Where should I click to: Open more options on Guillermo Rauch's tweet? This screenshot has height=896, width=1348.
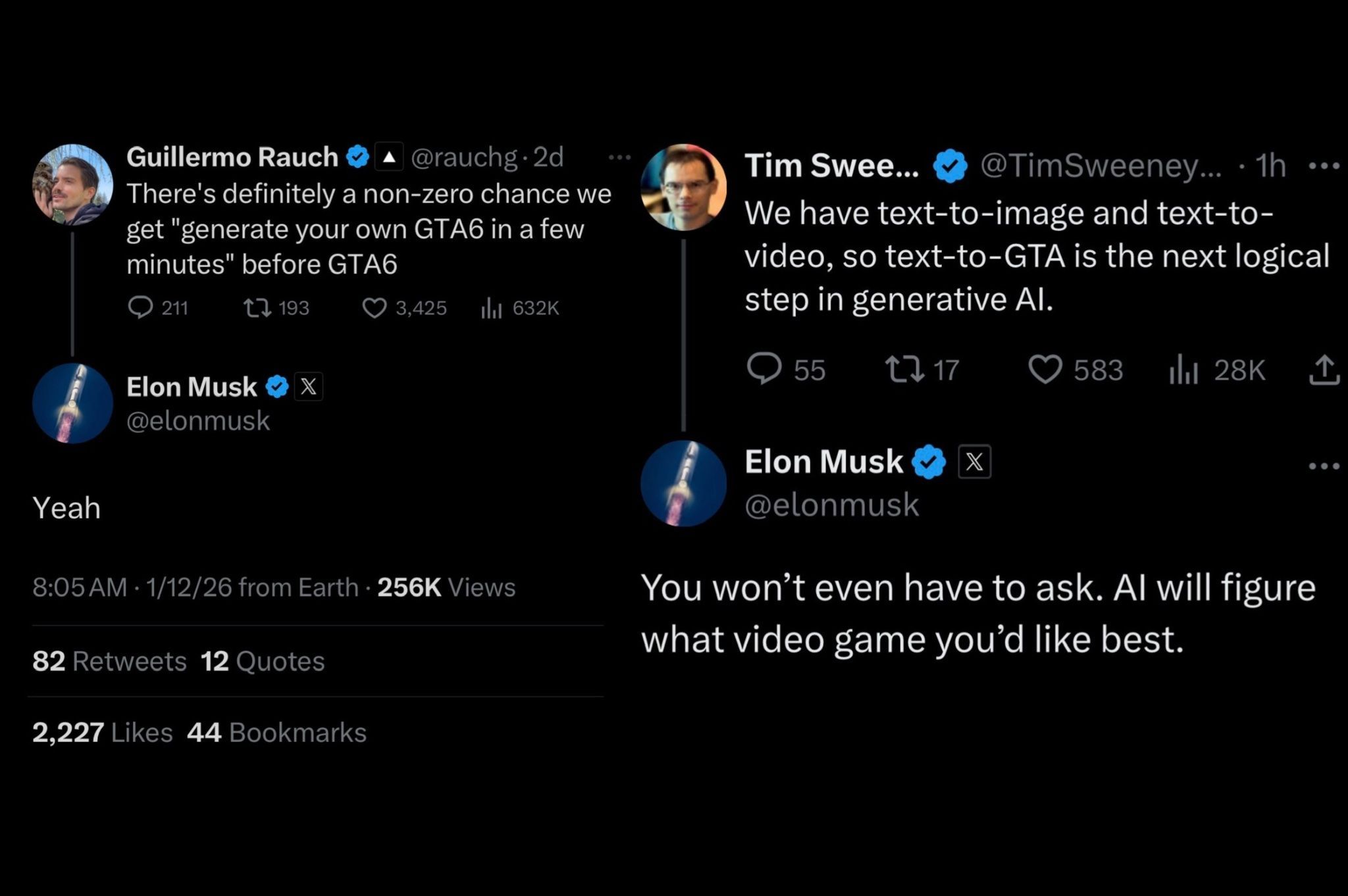619,157
